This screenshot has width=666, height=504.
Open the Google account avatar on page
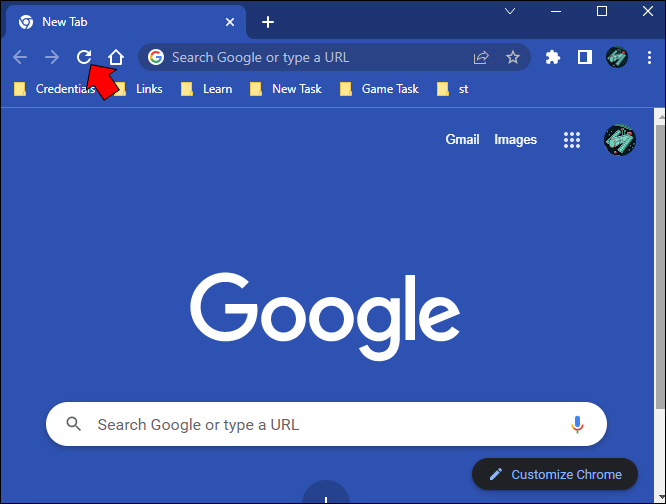pyautogui.click(x=620, y=140)
